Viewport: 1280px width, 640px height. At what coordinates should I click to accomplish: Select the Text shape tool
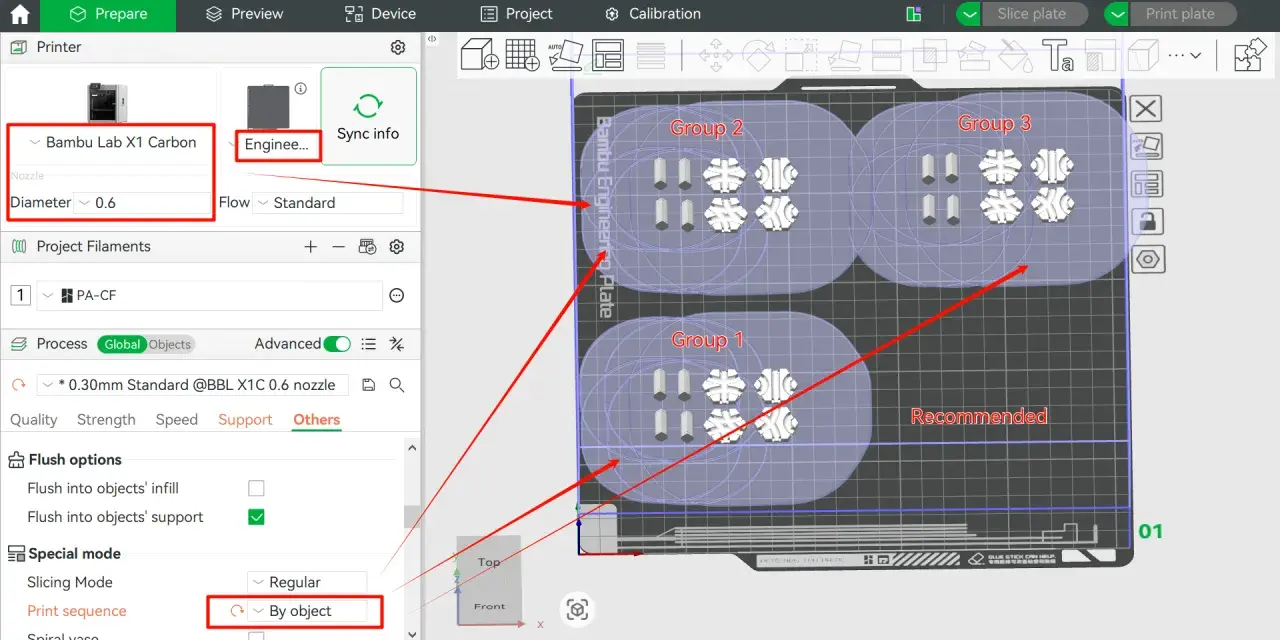click(1057, 55)
